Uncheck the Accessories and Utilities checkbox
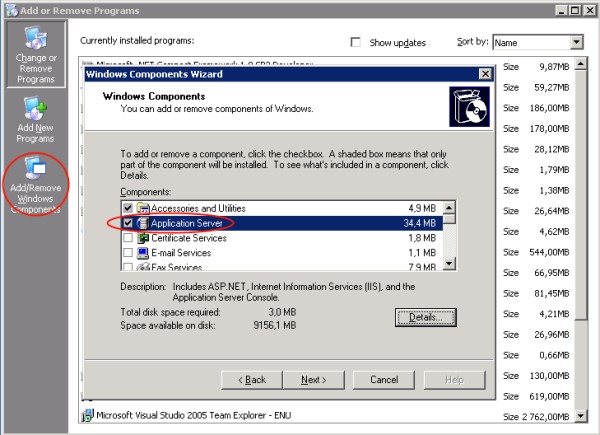This screenshot has height=435, width=600. click(x=128, y=208)
